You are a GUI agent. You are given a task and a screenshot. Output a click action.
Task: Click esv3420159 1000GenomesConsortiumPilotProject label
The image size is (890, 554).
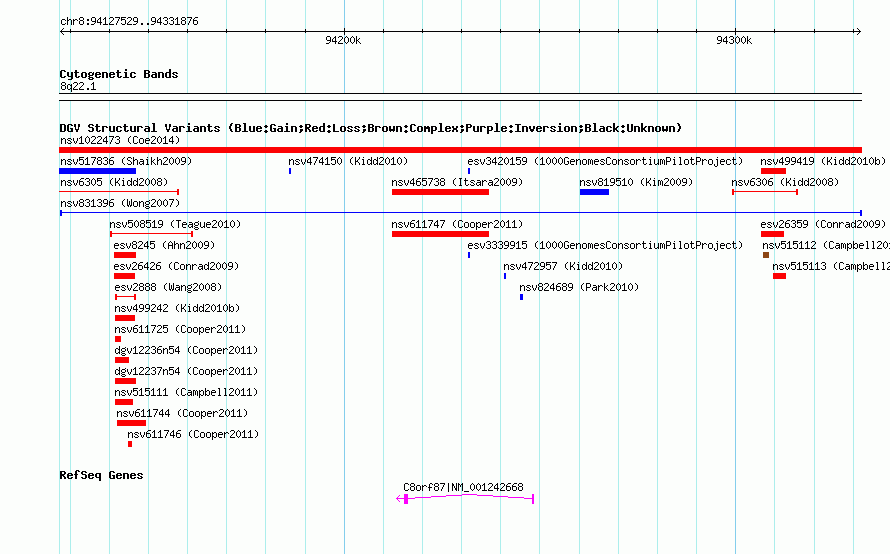pos(605,161)
